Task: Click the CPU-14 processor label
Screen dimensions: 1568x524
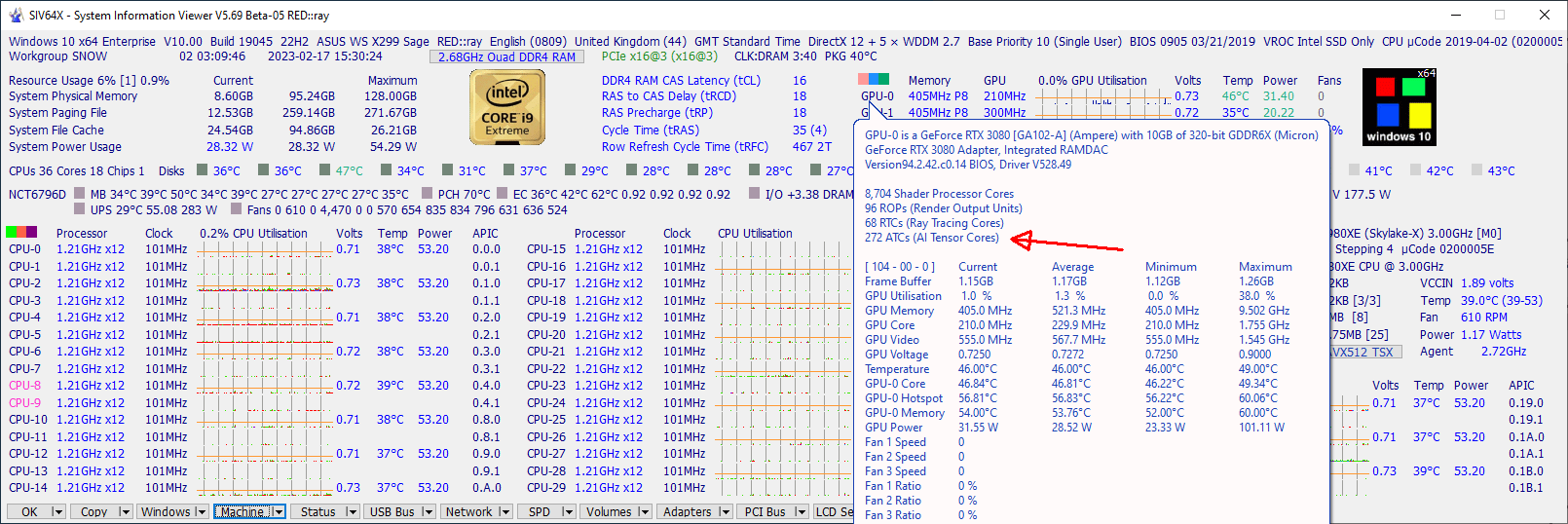Action: [27, 488]
